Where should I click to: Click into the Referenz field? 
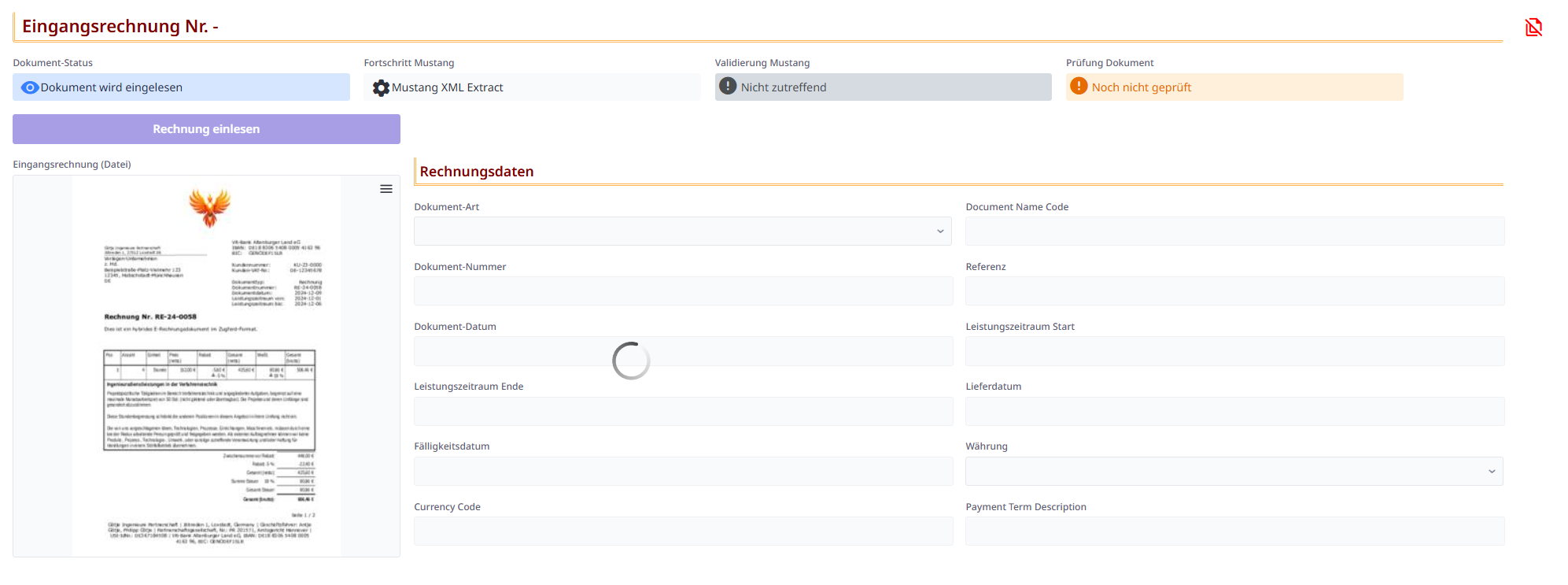click(x=1234, y=291)
